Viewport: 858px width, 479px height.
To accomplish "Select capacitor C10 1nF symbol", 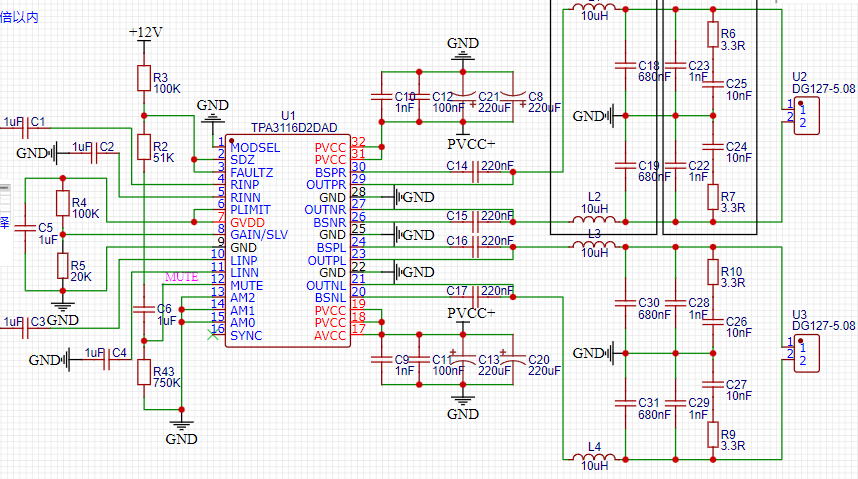I will pos(381,97).
